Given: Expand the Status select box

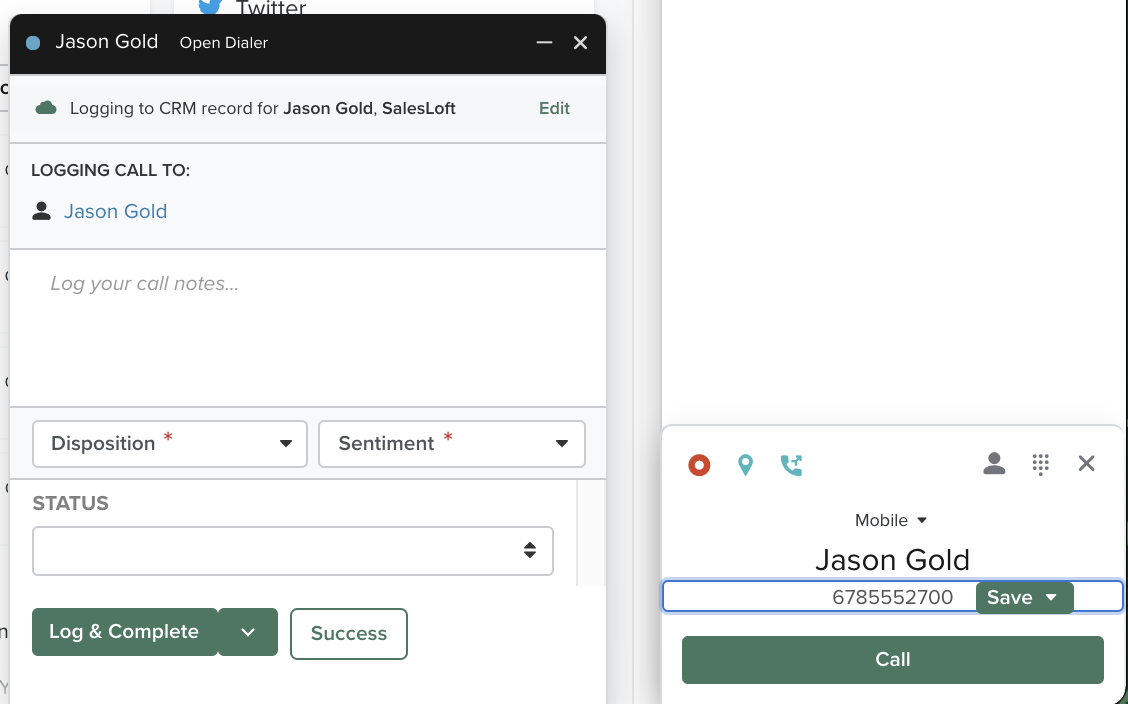Looking at the screenshot, I should (x=293, y=551).
